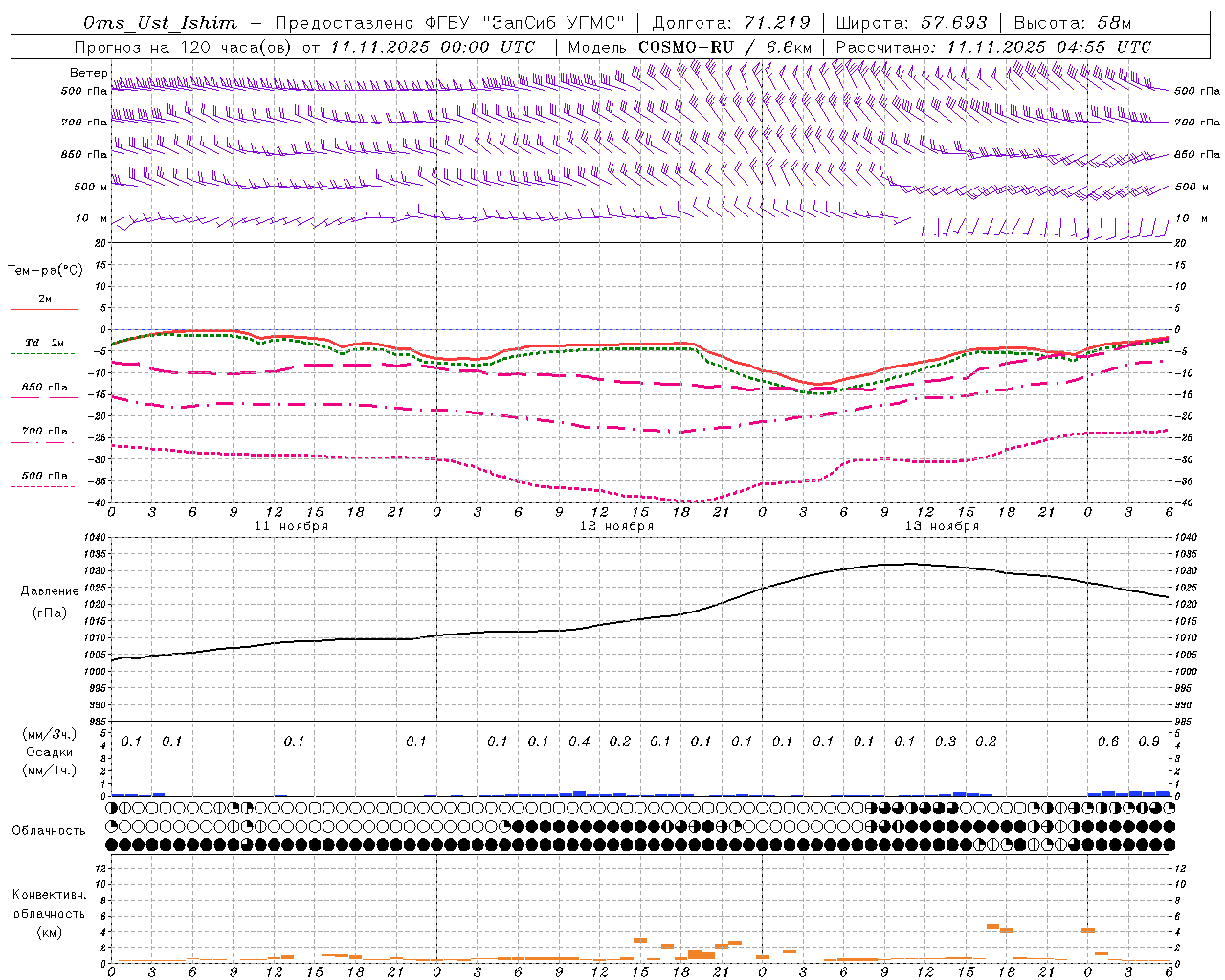Click the text Предоставлено ФГБУ "ЗапСиб УГМС"
The width and height of the screenshot is (1225, 980).
pos(450,23)
